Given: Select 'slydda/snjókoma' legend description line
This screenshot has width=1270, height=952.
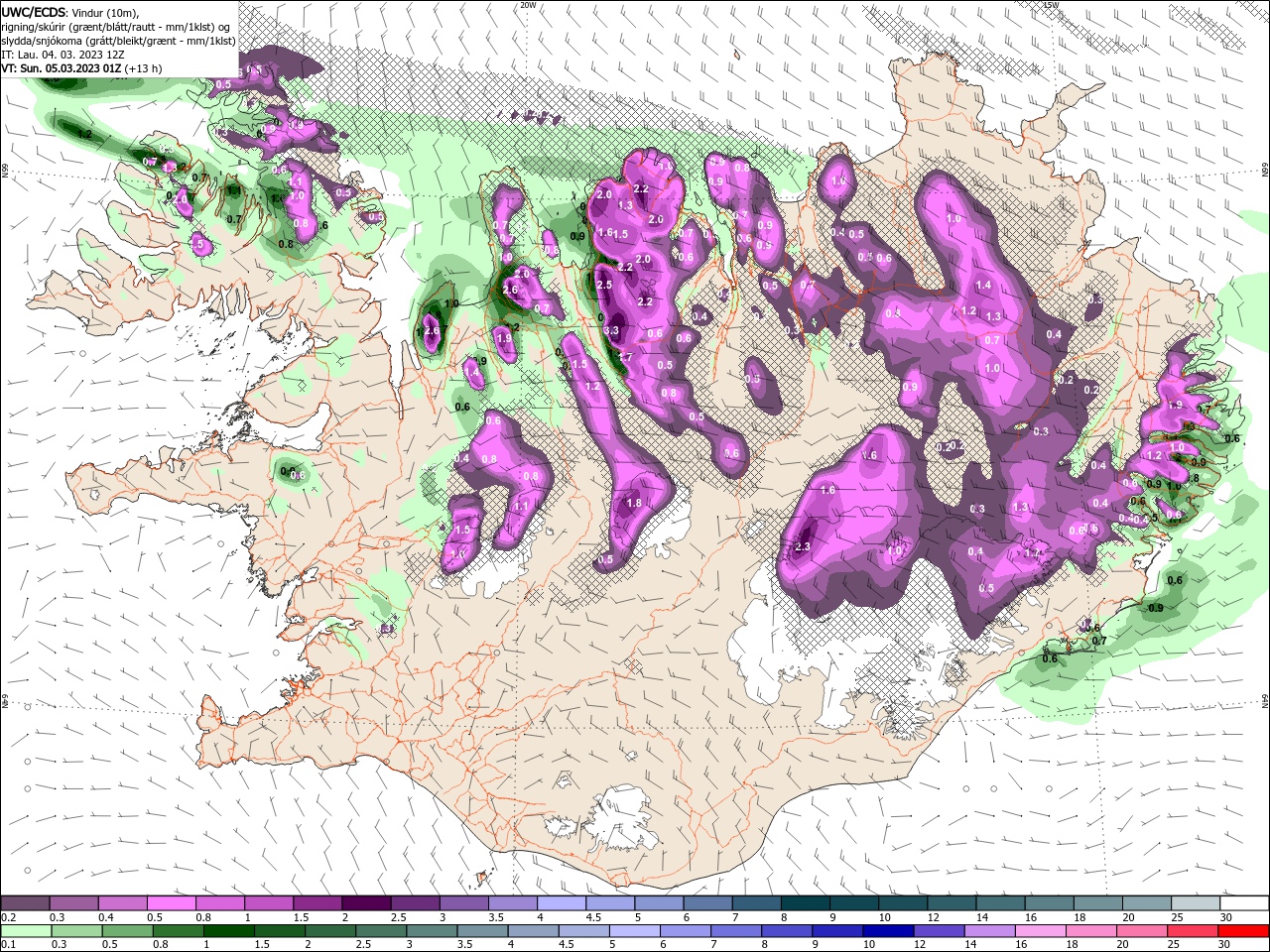Looking at the screenshot, I should pyautogui.click(x=118, y=41).
